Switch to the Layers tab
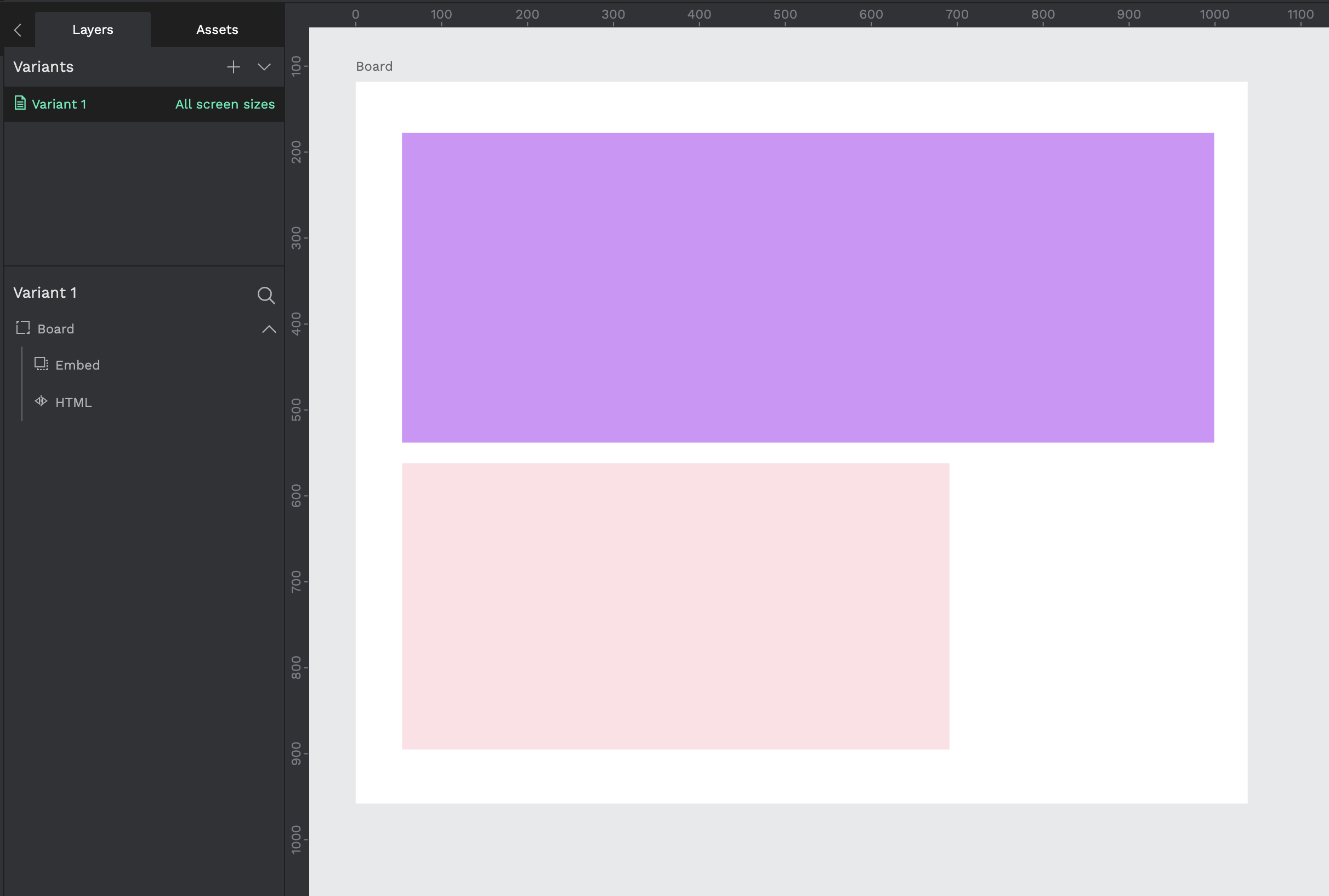 click(93, 30)
